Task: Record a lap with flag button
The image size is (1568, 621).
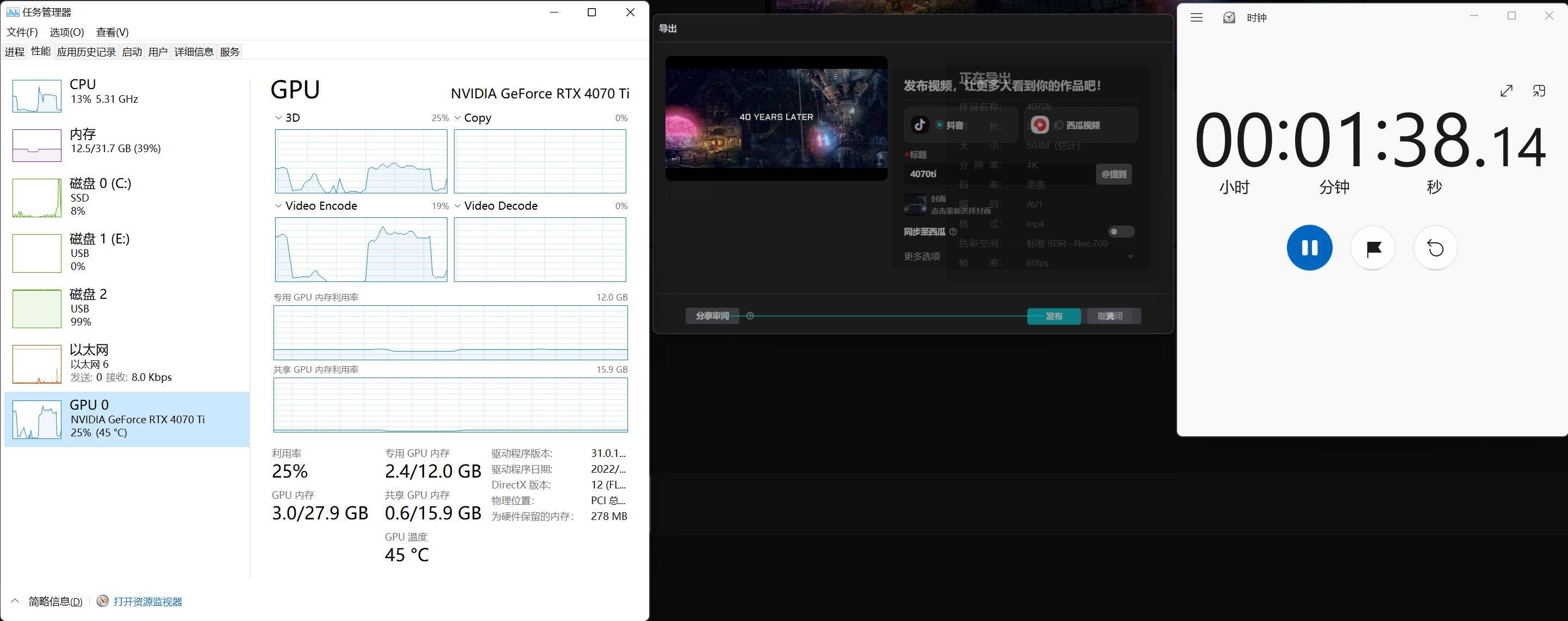Action: 1373,248
